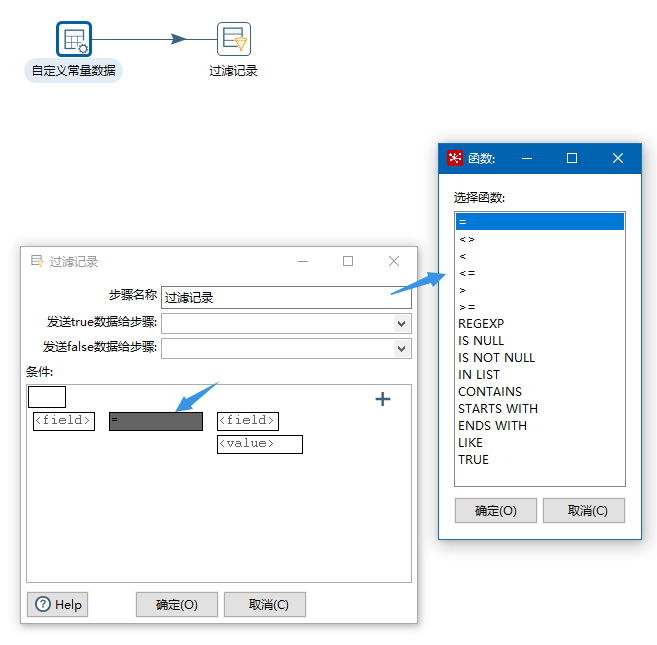The width and height of the screenshot is (657, 645).
Task: Click the 自定义常量数据 step label
Action: tap(73, 70)
